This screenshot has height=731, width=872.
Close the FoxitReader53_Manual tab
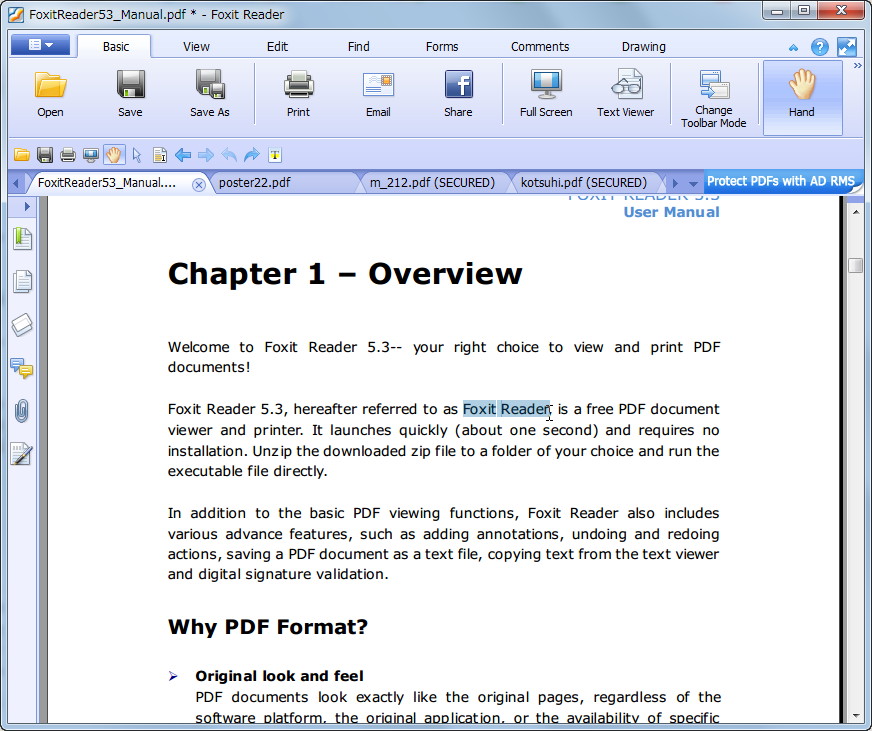coord(199,185)
